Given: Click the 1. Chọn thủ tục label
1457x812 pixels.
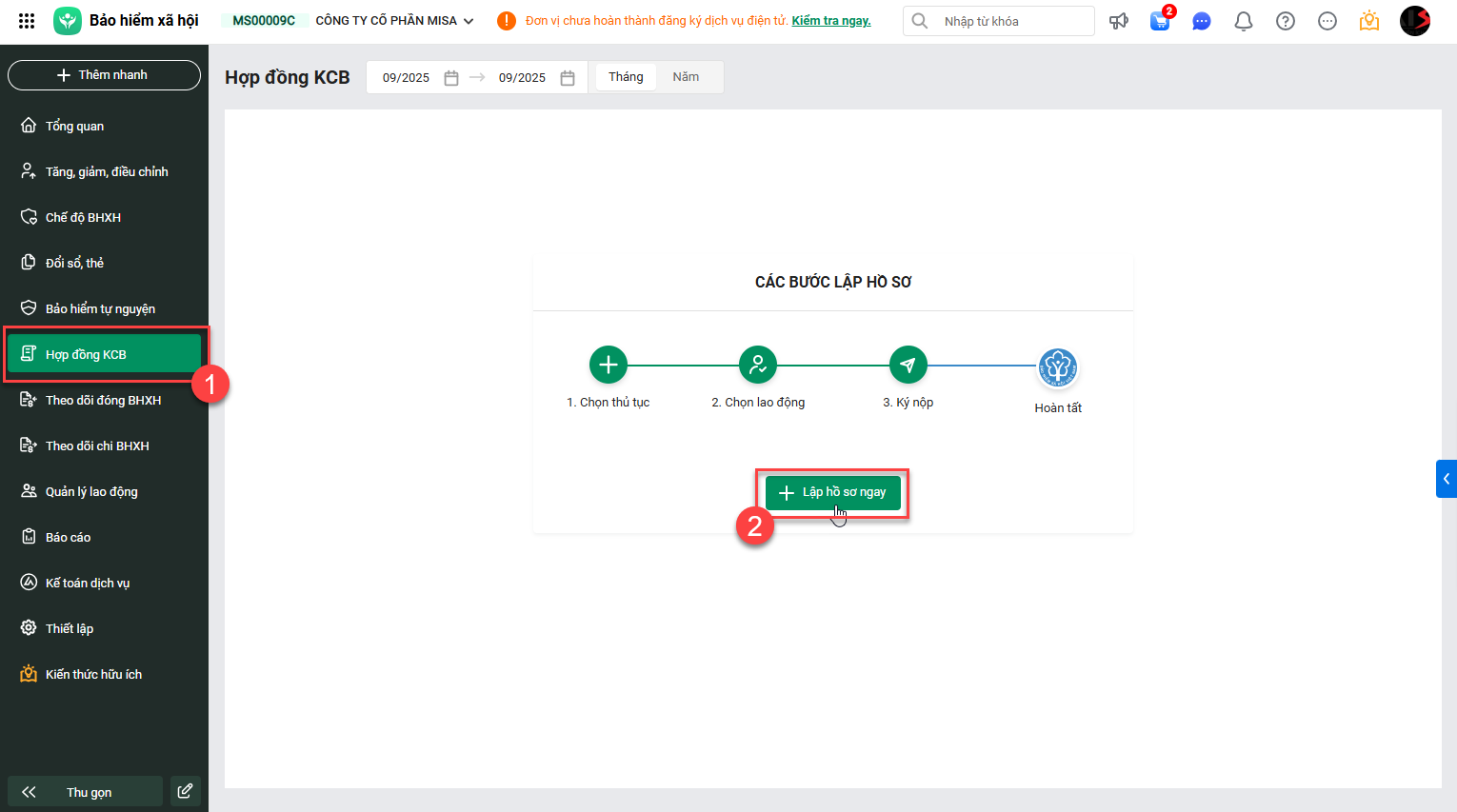Looking at the screenshot, I should [609, 403].
